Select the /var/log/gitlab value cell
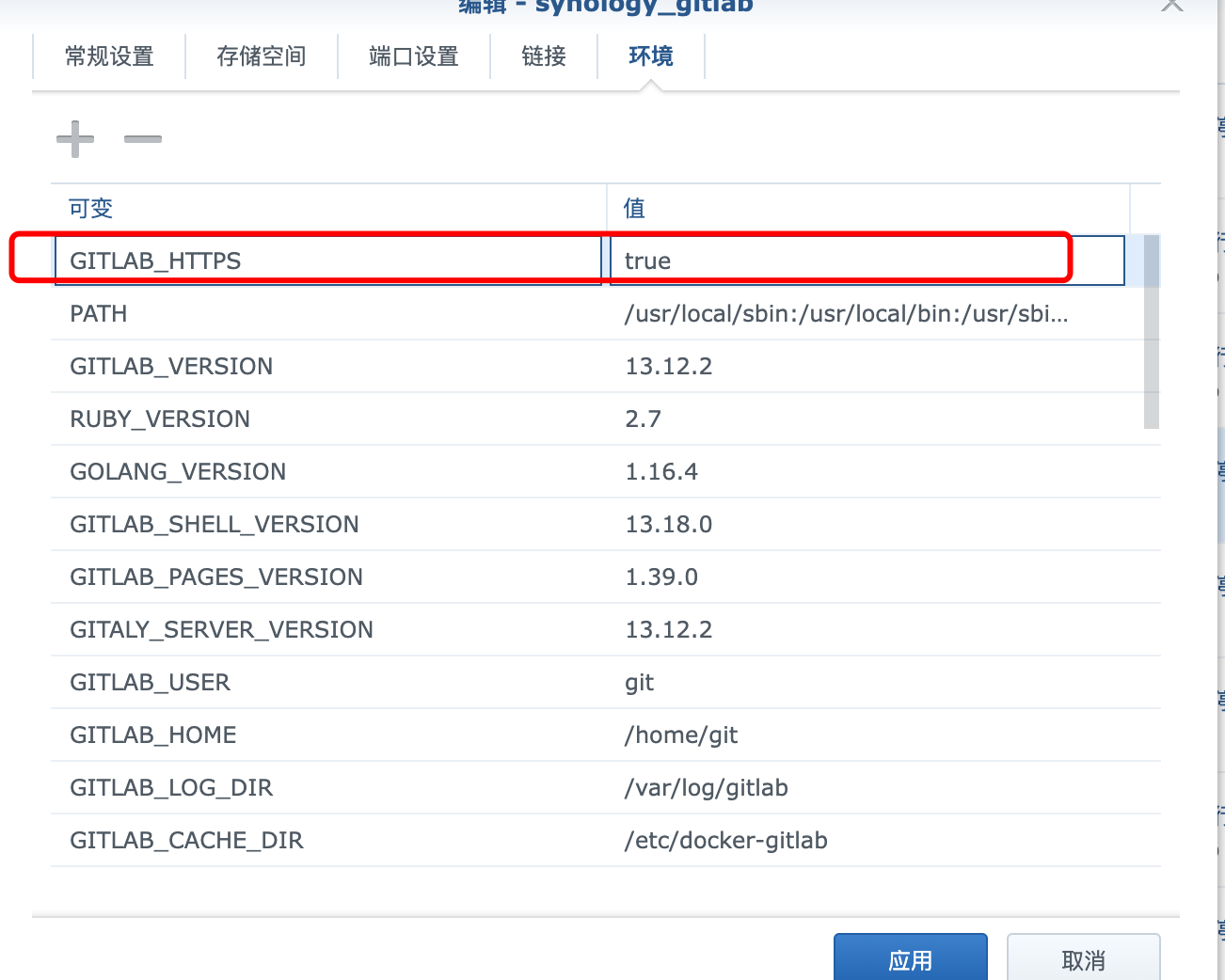This screenshot has height=980, width=1225. (707, 787)
